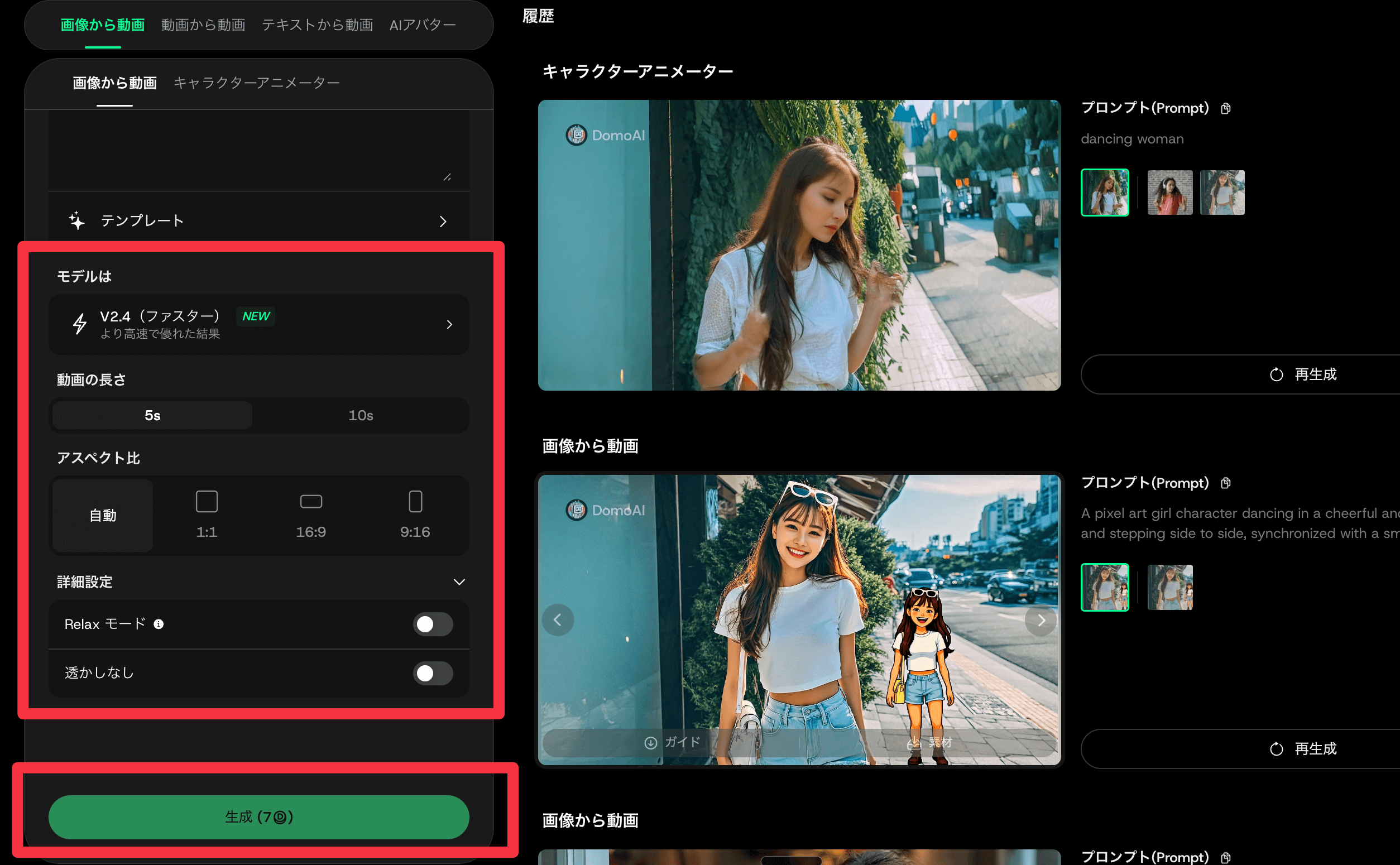Go to next image with right arrow
The image size is (1400, 865).
(1041, 620)
